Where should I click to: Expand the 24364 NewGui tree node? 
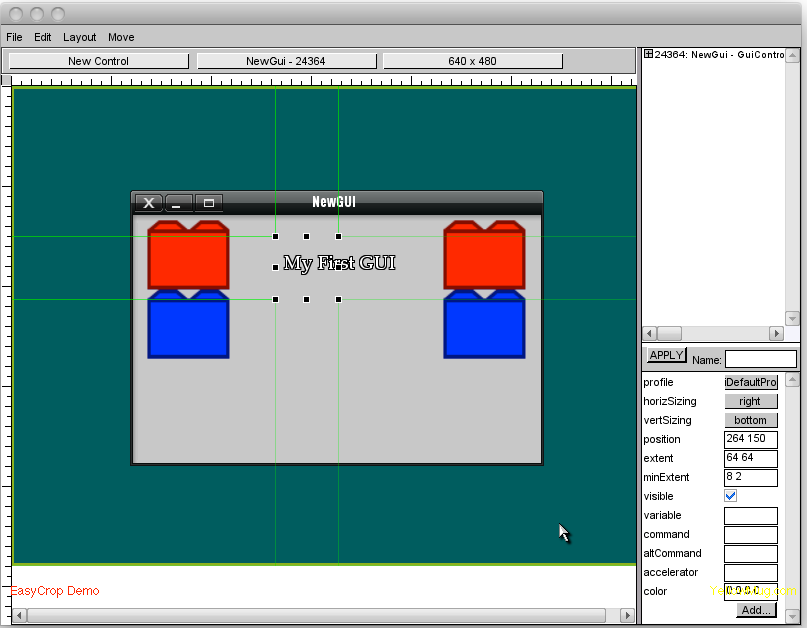(x=648, y=54)
